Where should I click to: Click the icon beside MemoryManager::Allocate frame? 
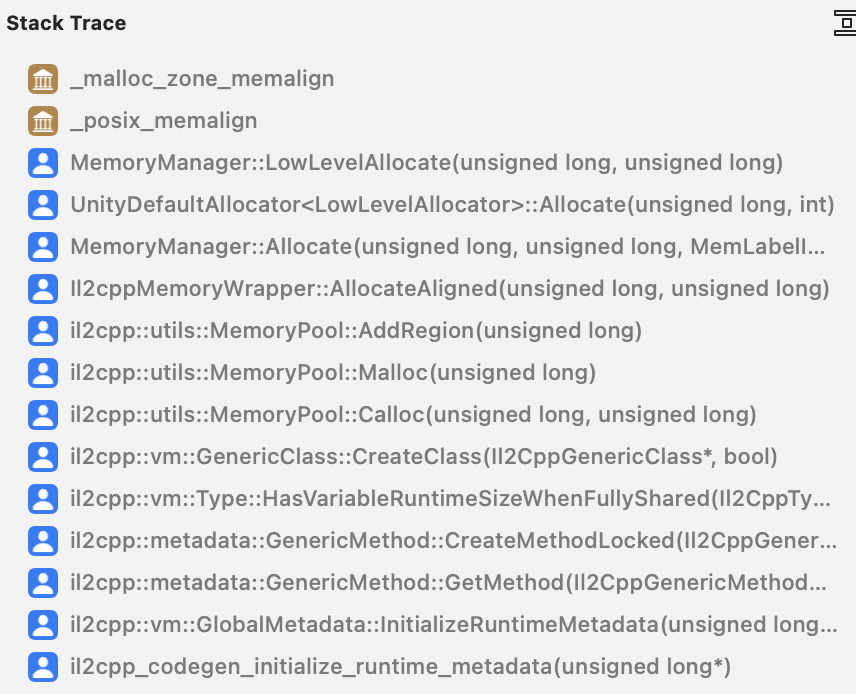coord(43,247)
